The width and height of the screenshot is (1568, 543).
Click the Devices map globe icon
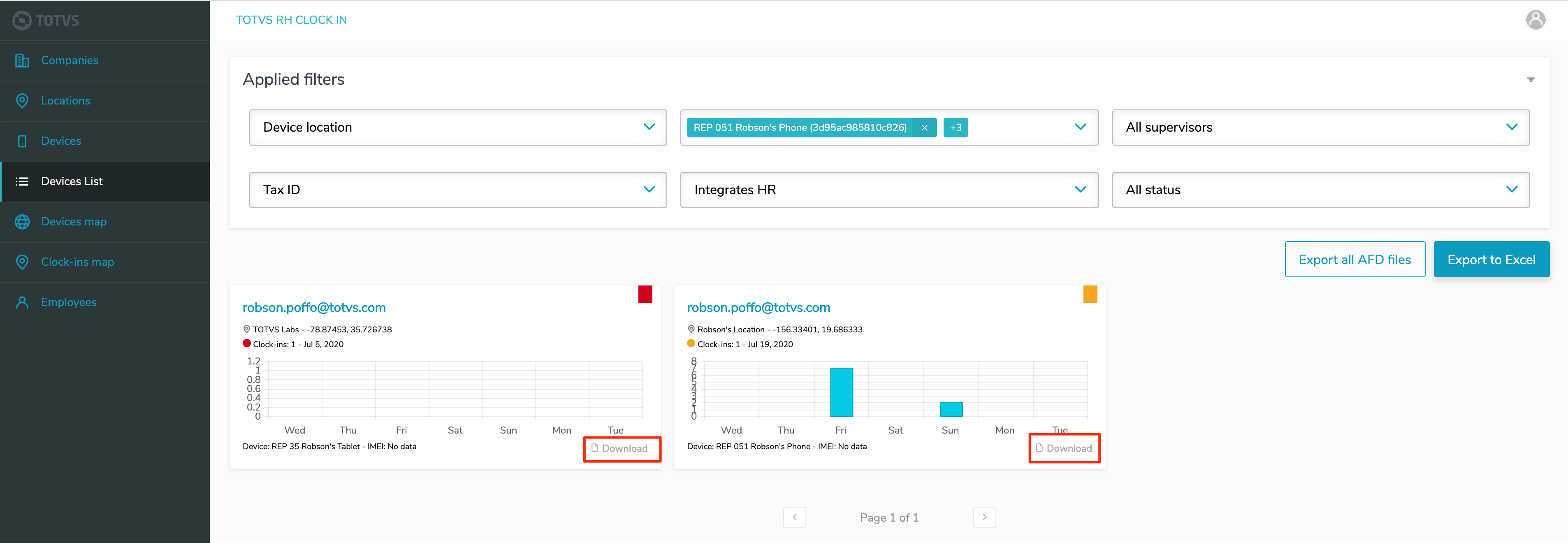pos(22,222)
